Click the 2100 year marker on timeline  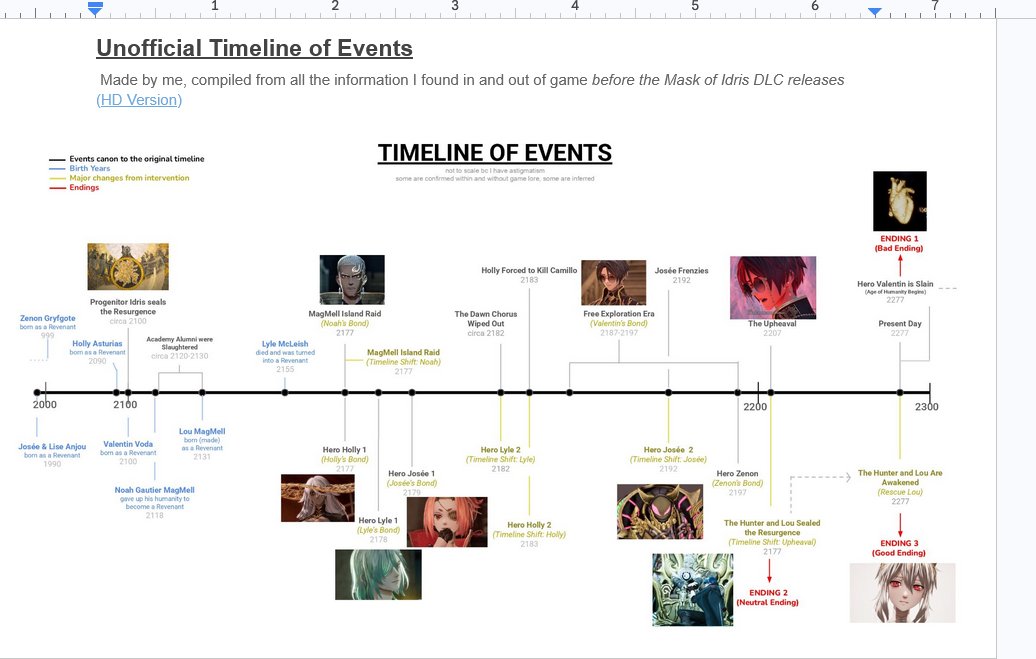click(x=125, y=405)
